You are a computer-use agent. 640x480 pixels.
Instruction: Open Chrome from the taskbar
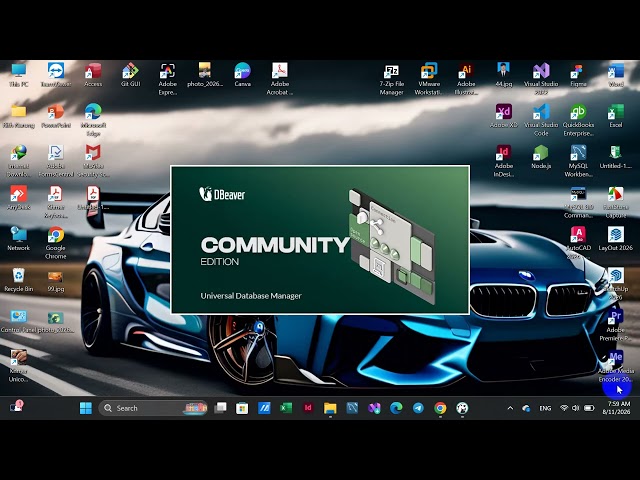[x=440, y=408]
